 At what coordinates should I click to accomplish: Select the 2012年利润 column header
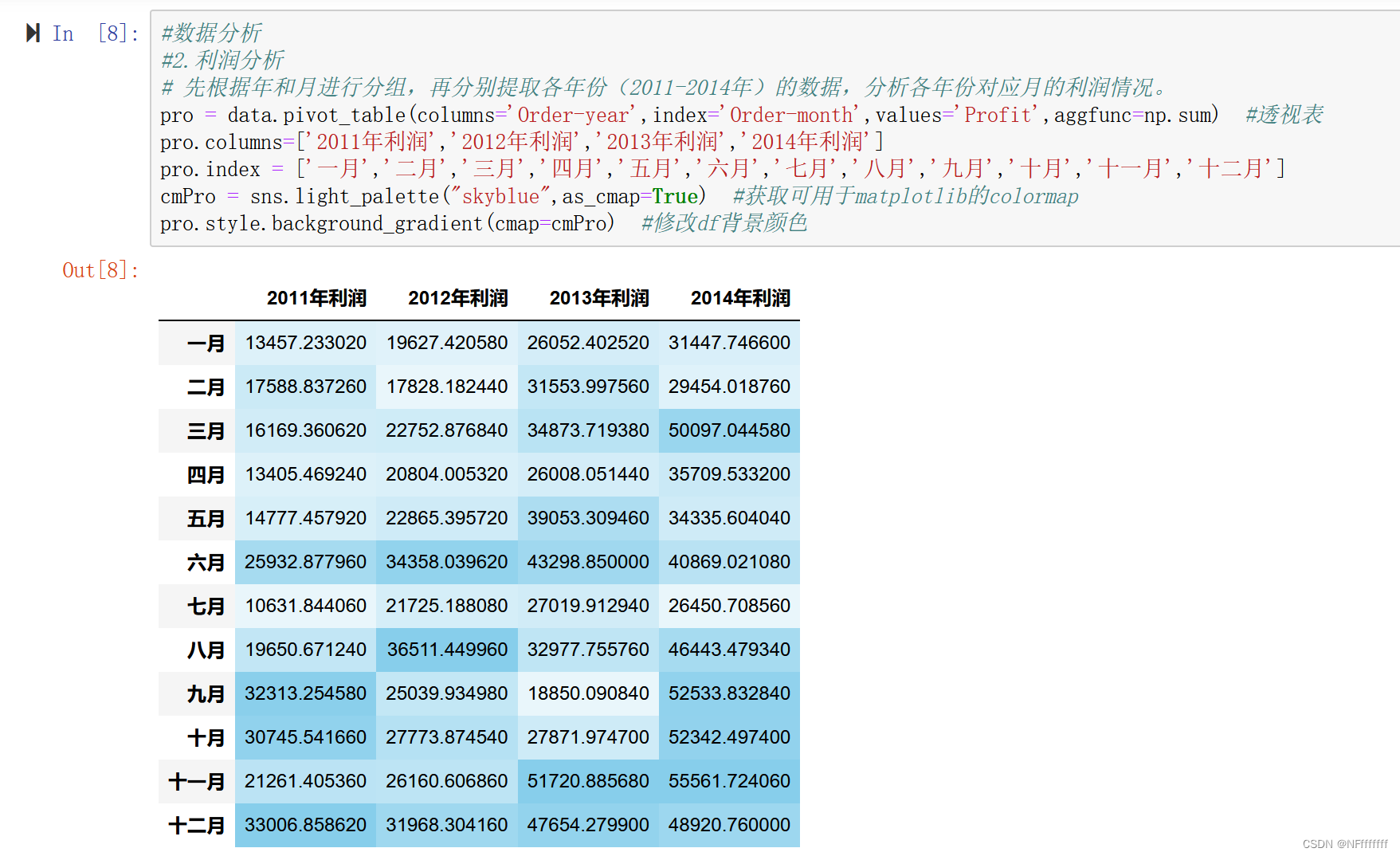tap(458, 298)
